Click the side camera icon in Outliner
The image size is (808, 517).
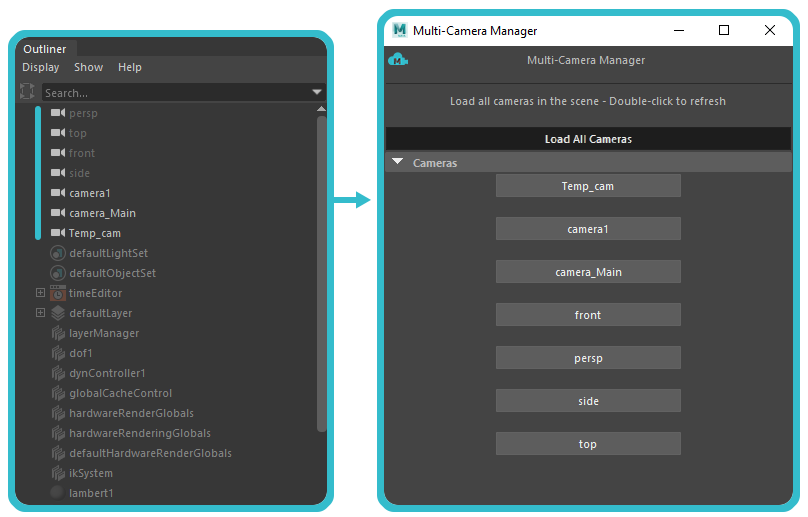(58, 173)
